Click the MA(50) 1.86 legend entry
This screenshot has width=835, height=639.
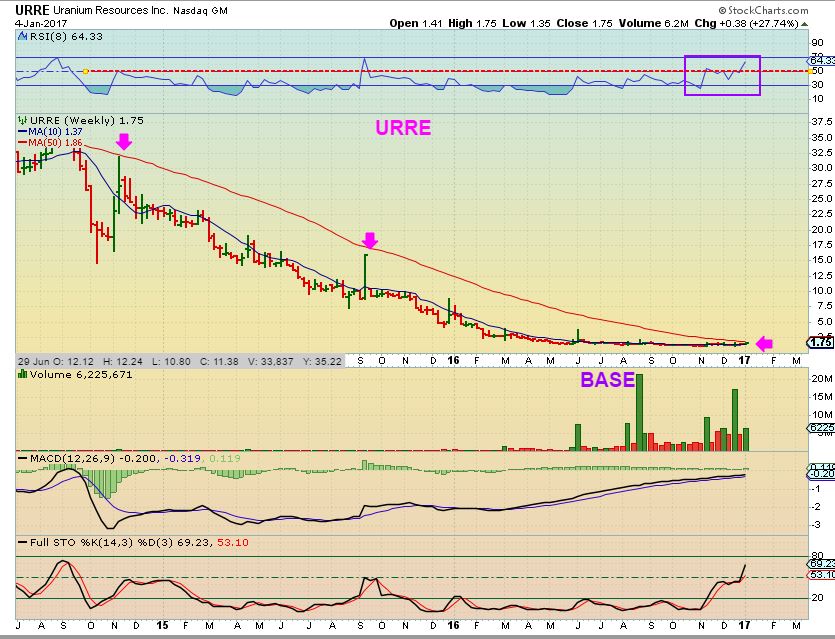point(55,143)
